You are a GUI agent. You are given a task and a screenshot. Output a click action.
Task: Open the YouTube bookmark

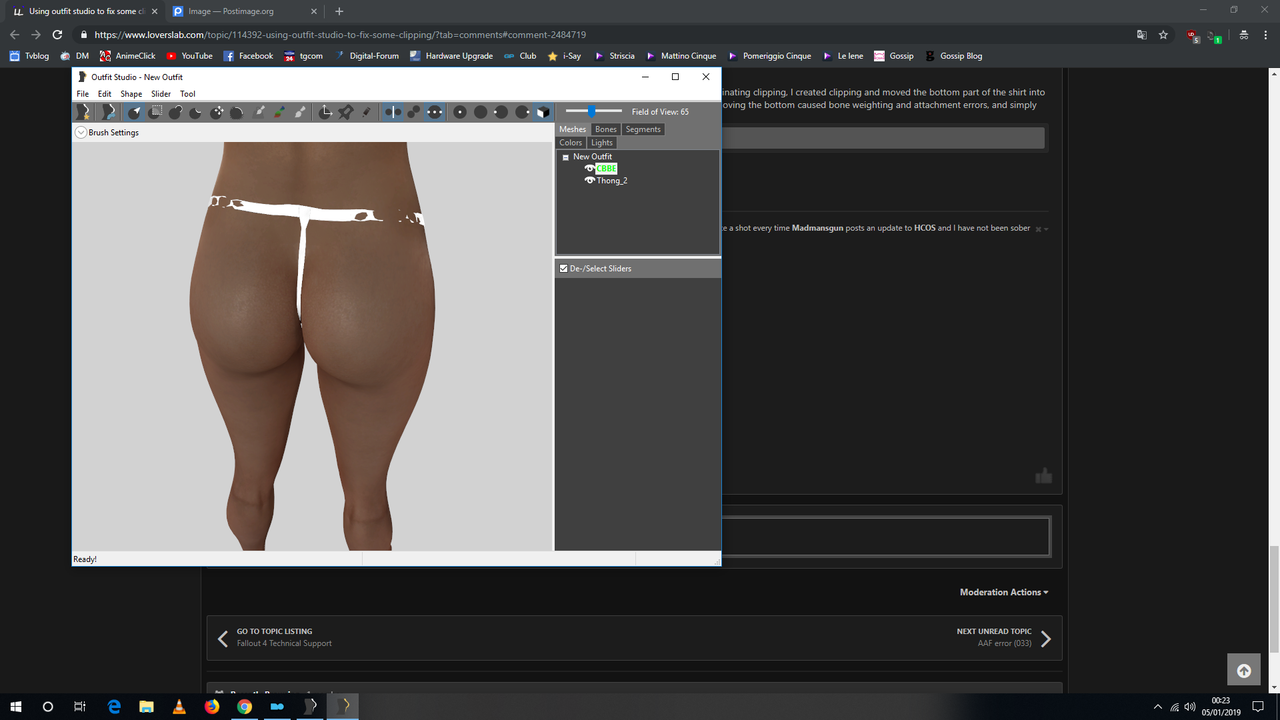(x=189, y=56)
